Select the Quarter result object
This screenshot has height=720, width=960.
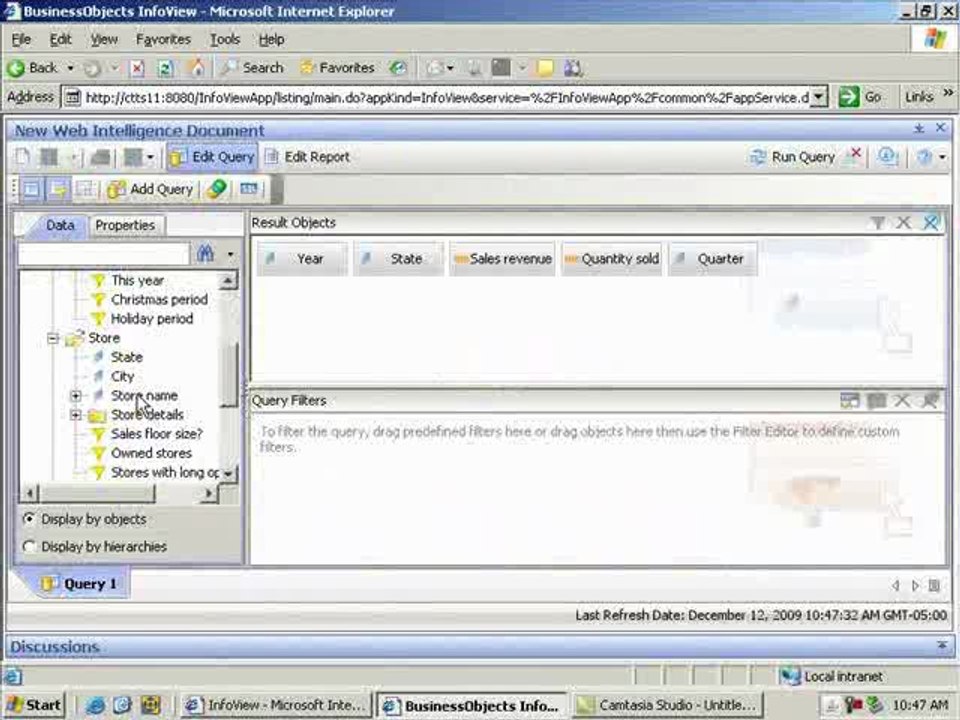click(x=713, y=259)
